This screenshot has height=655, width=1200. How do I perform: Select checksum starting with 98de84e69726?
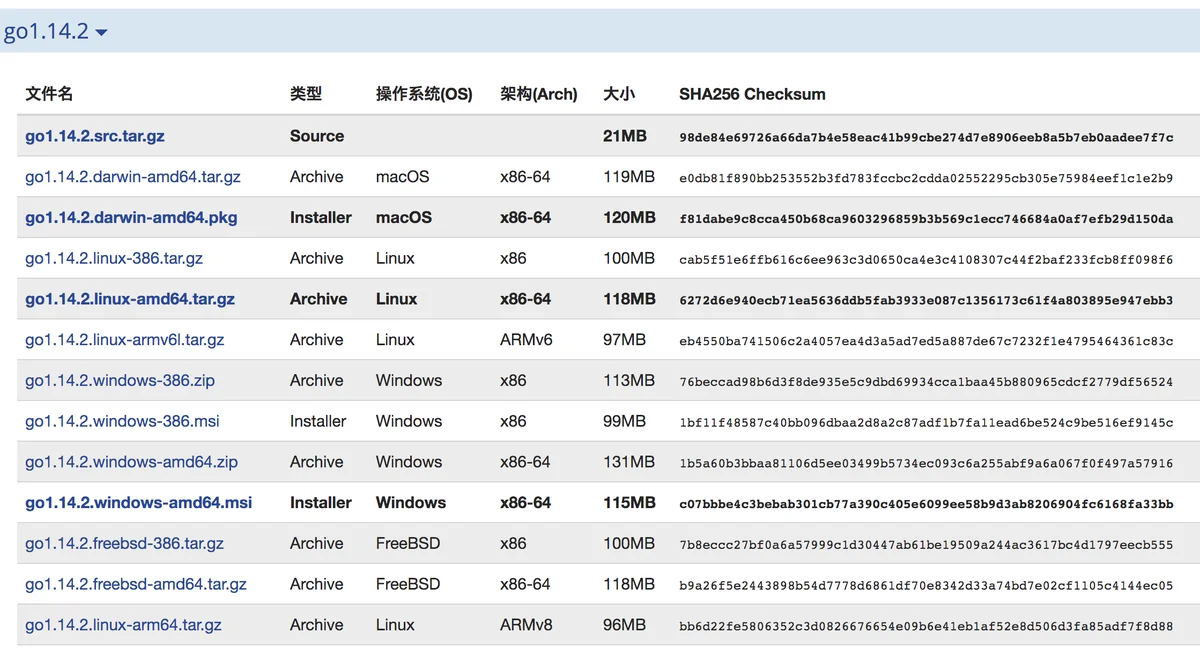click(x=926, y=137)
